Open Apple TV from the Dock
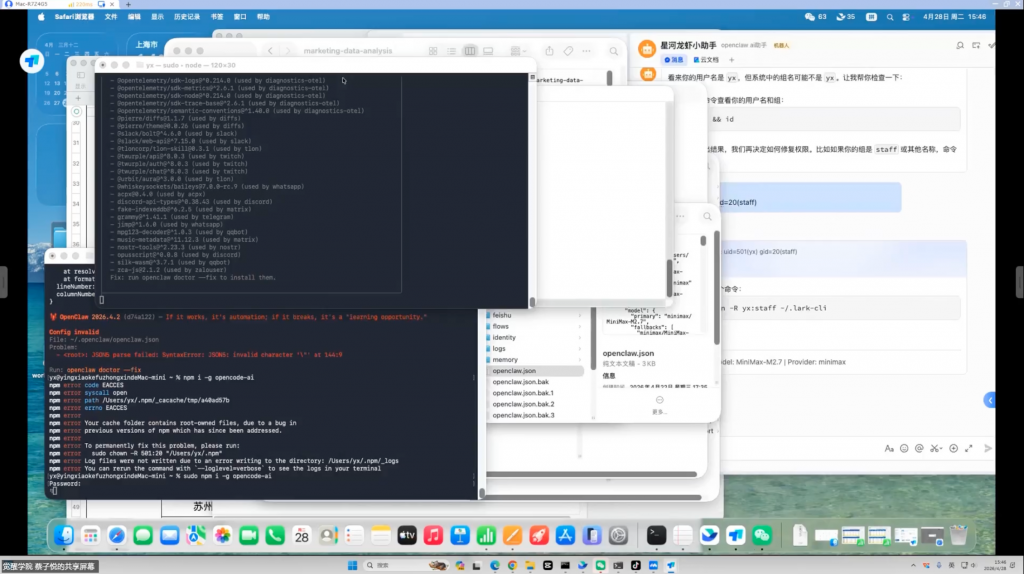The width and height of the screenshot is (1024, 574). (407, 535)
